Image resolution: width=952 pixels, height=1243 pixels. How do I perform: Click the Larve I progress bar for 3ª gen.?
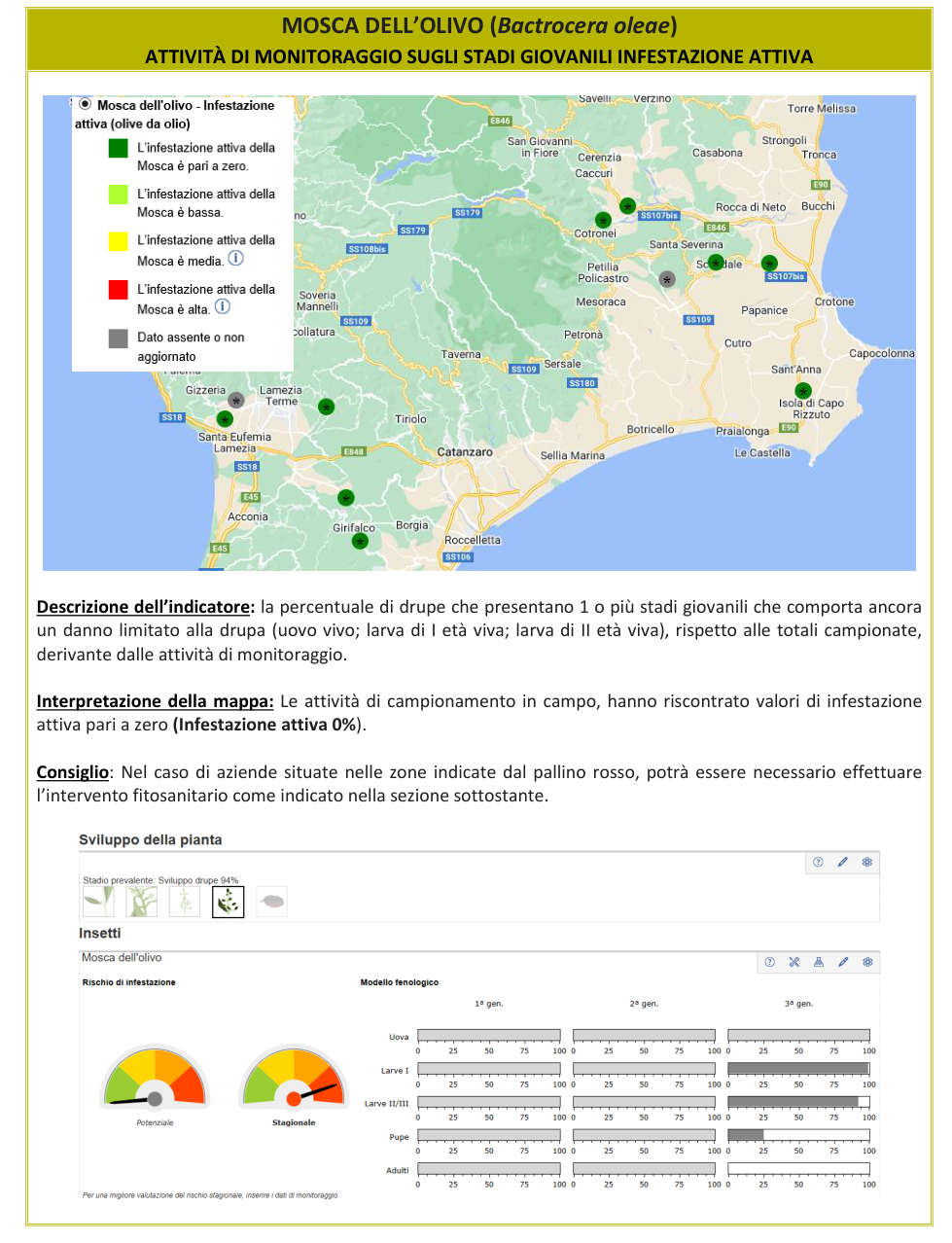pos(798,1069)
